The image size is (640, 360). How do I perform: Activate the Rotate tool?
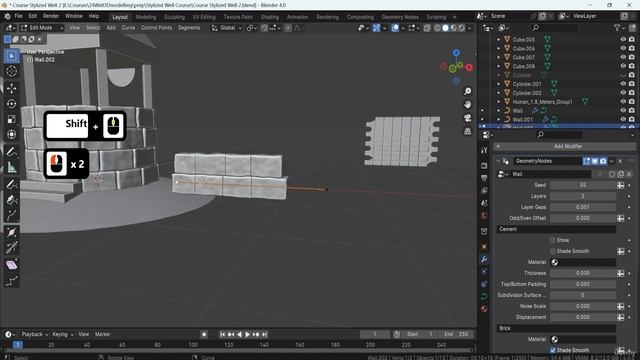pyautogui.click(x=11, y=104)
